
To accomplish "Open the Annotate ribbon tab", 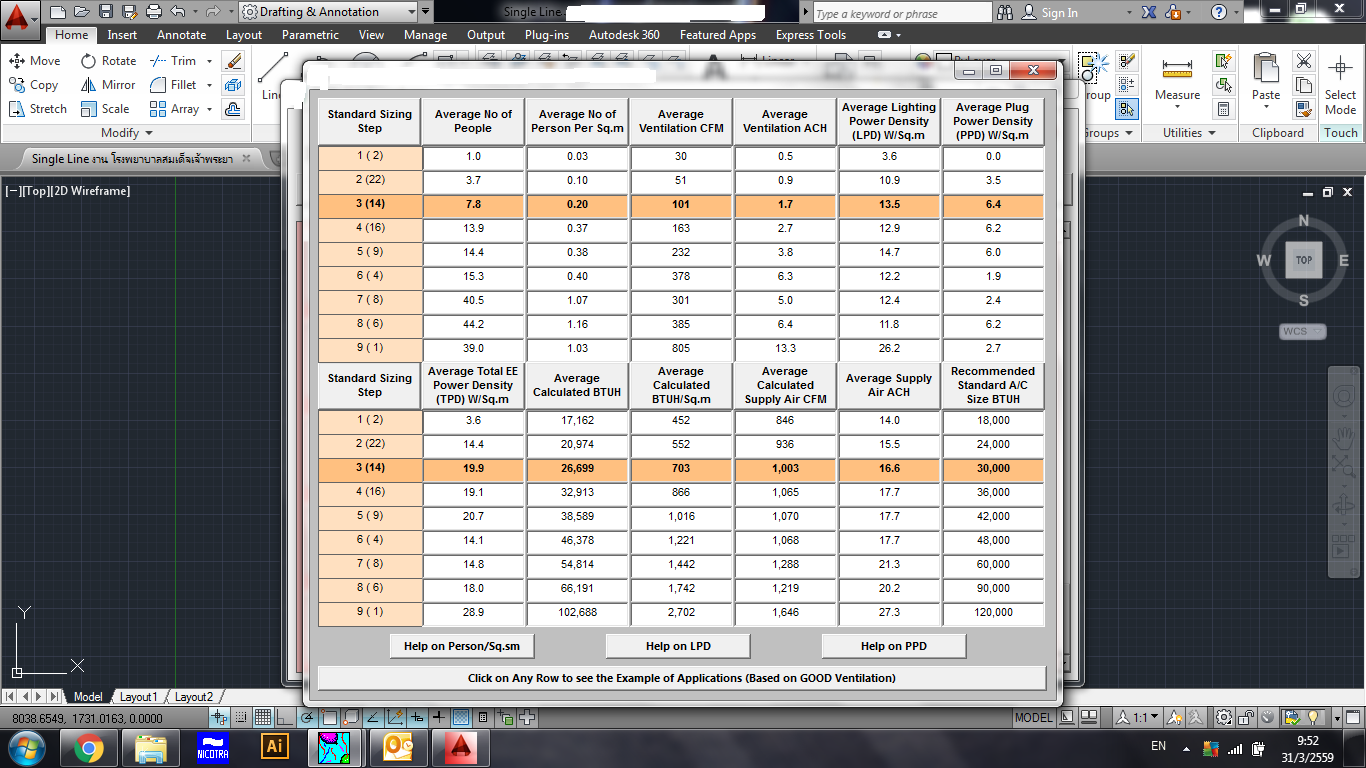I will coord(181,35).
